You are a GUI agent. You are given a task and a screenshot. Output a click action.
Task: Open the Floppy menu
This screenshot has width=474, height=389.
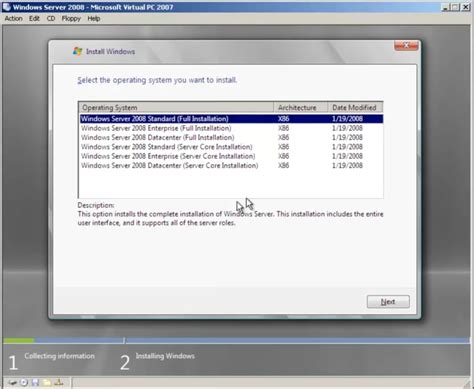click(71, 19)
